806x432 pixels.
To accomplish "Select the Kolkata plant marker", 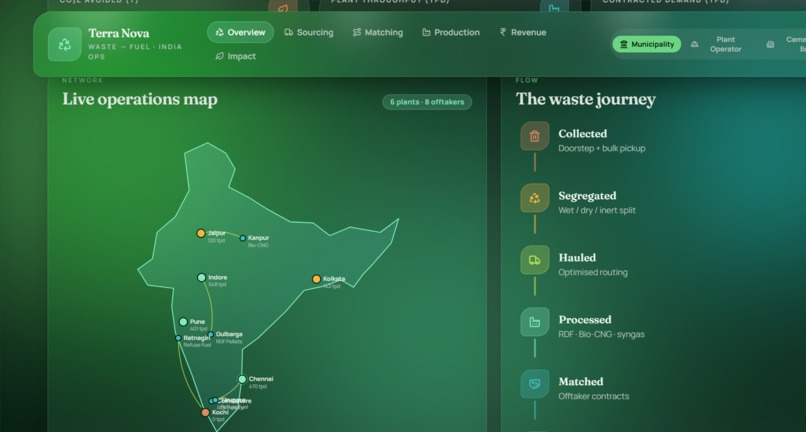I will pyautogui.click(x=317, y=279).
